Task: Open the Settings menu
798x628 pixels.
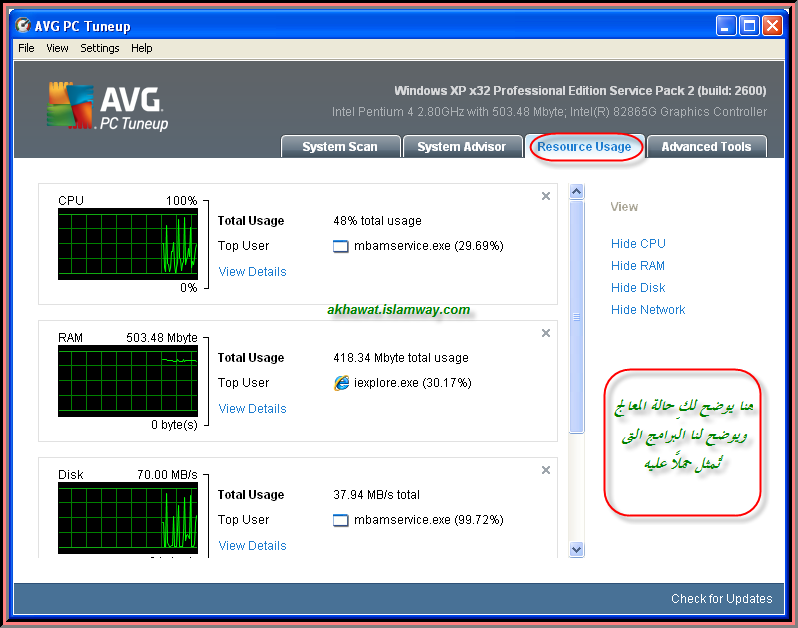Action: 100,48
